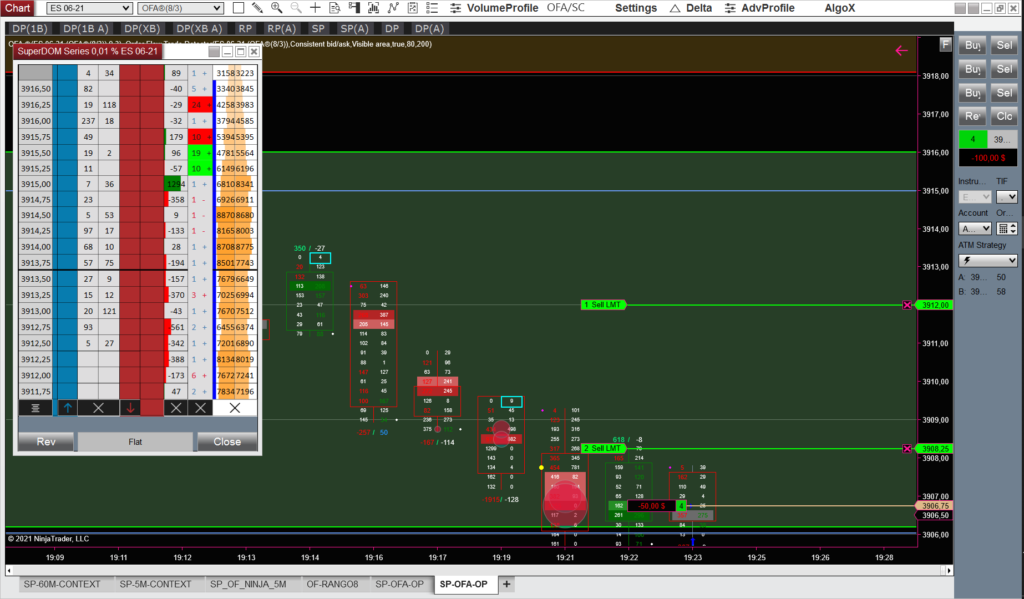The width and height of the screenshot is (1024, 599).
Task: Click the blue up arrow in SuperDOM
Action: (x=67, y=408)
